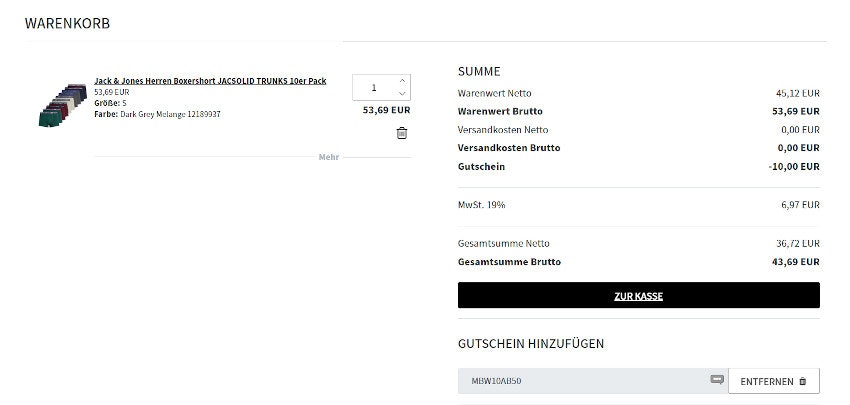Image resolution: width=850 pixels, height=405 pixels.
Task: Click the speech bubble icon in coupon field
Action: pyautogui.click(x=716, y=380)
